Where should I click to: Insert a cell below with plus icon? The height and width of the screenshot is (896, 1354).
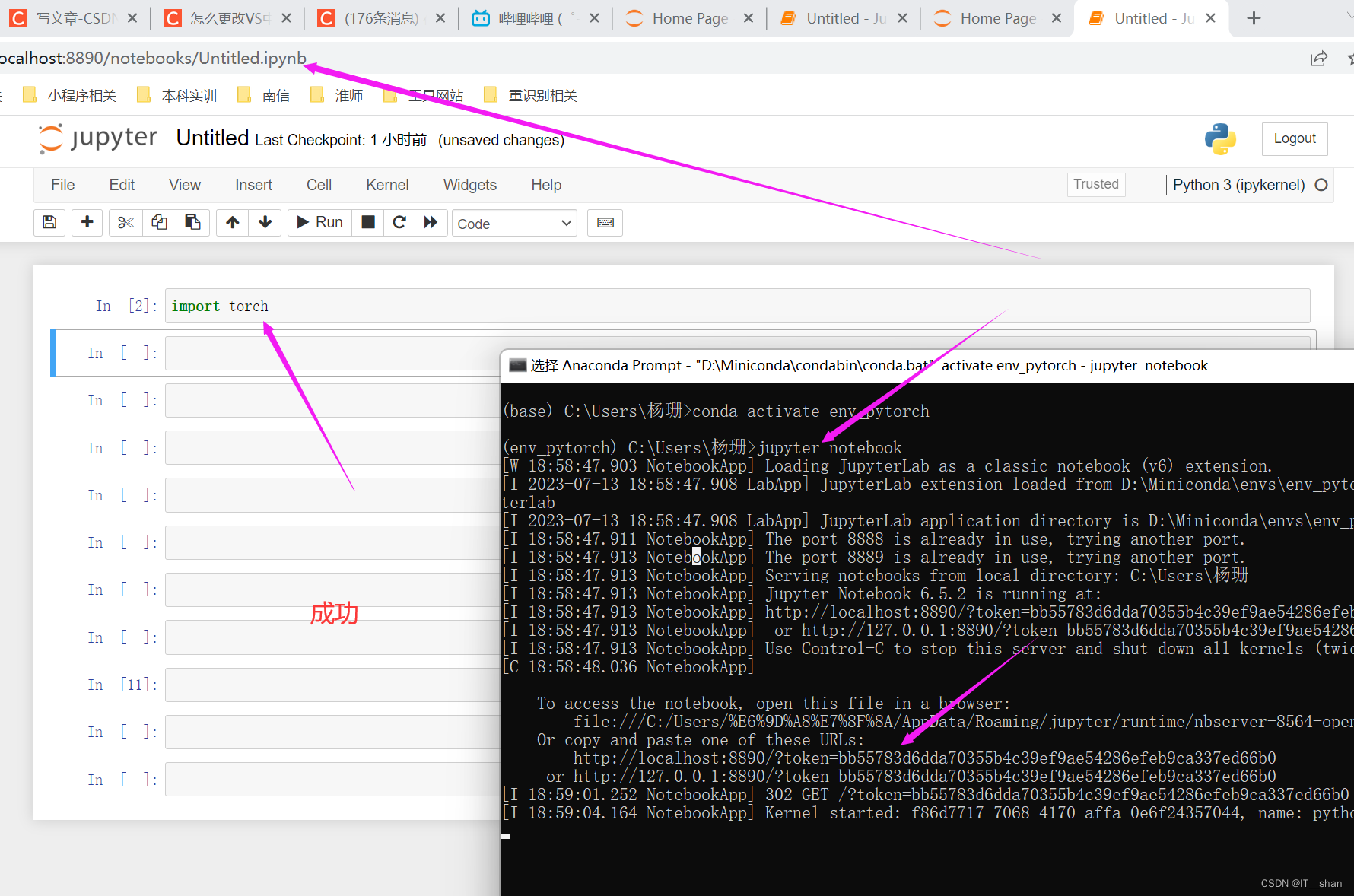pos(87,222)
